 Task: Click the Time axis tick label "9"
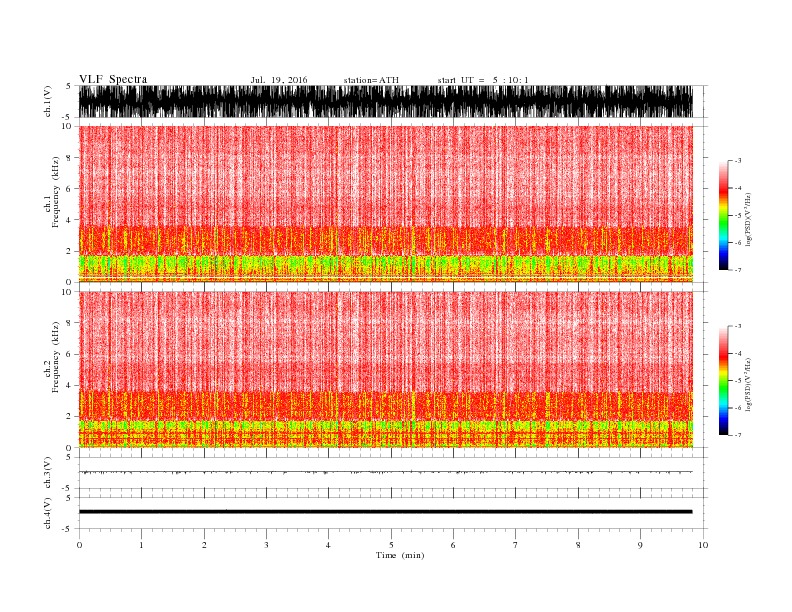[x=640, y=545]
